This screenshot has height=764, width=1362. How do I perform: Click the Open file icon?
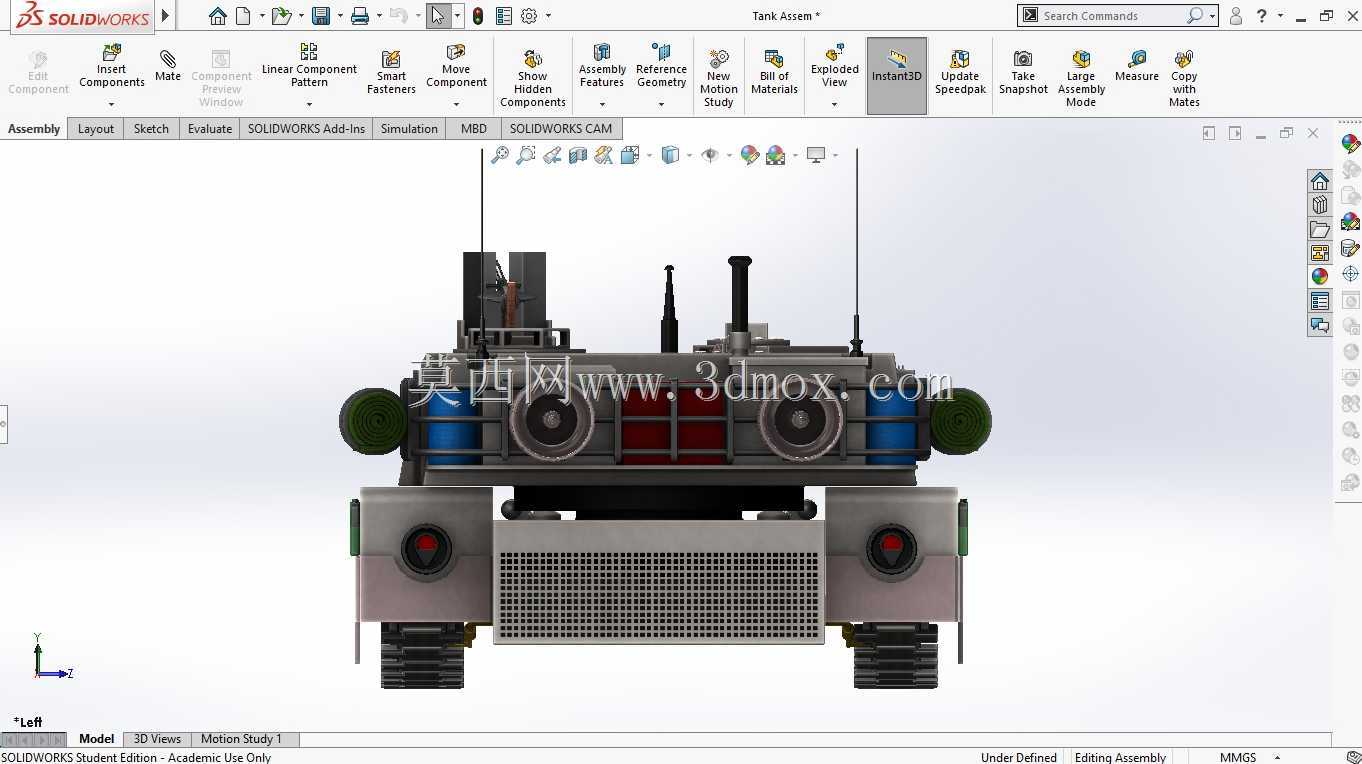[281, 16]
